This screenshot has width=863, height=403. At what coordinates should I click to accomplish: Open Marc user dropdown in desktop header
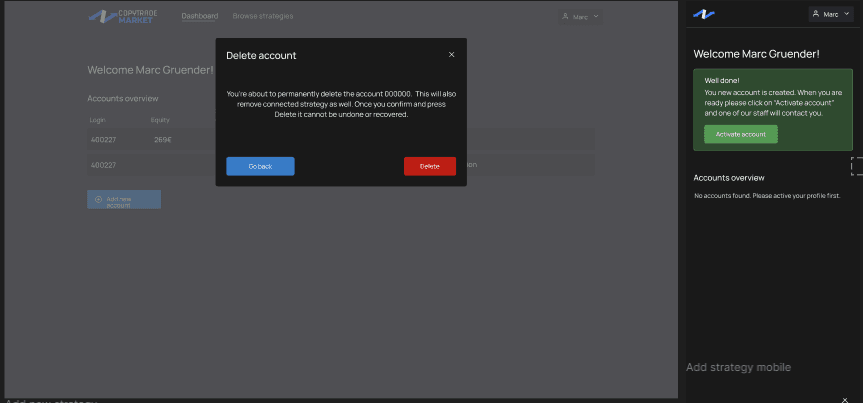pos(580,17)
